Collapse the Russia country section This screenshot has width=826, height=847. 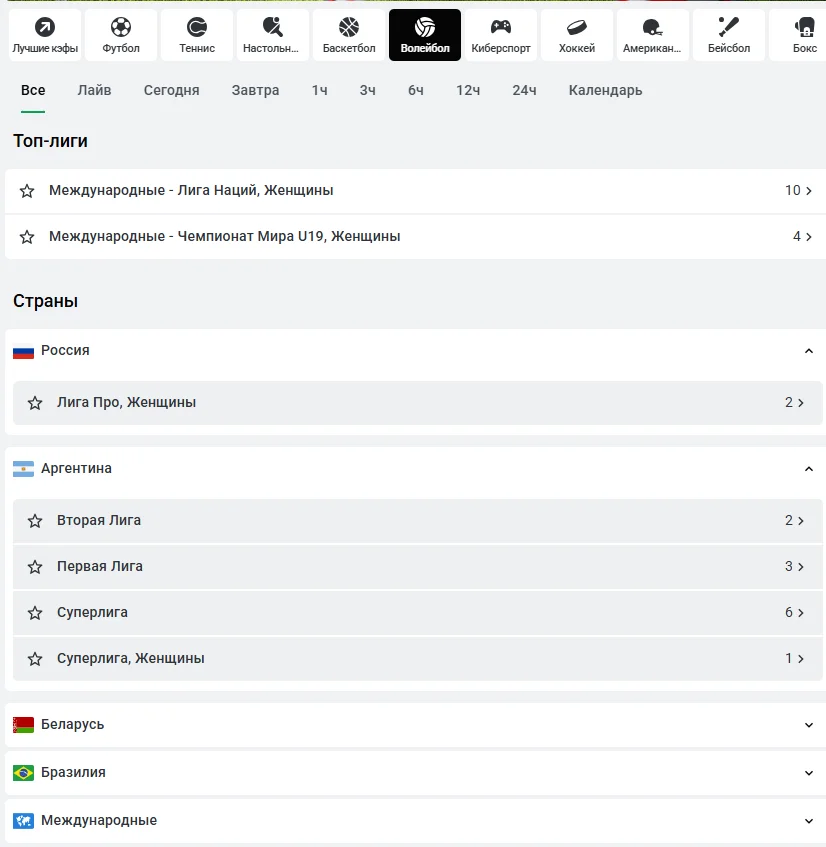pos(809,351)
